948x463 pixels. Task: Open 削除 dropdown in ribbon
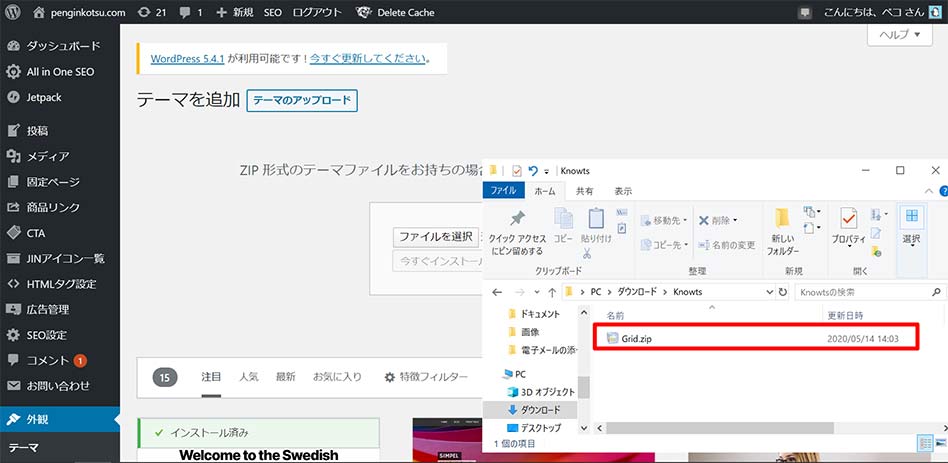[x=718, y=221]
